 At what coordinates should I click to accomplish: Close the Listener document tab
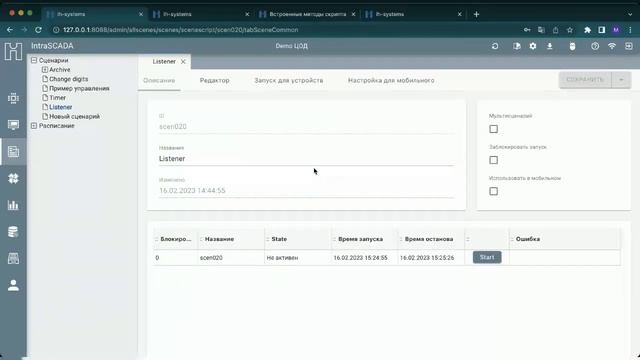point(183,62)
